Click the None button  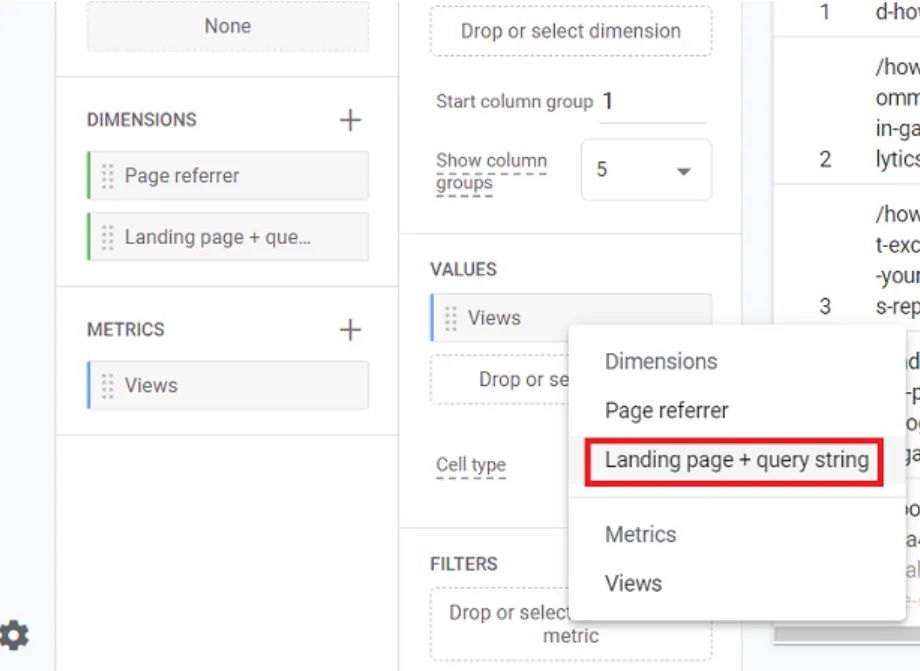tap(227, 27)
